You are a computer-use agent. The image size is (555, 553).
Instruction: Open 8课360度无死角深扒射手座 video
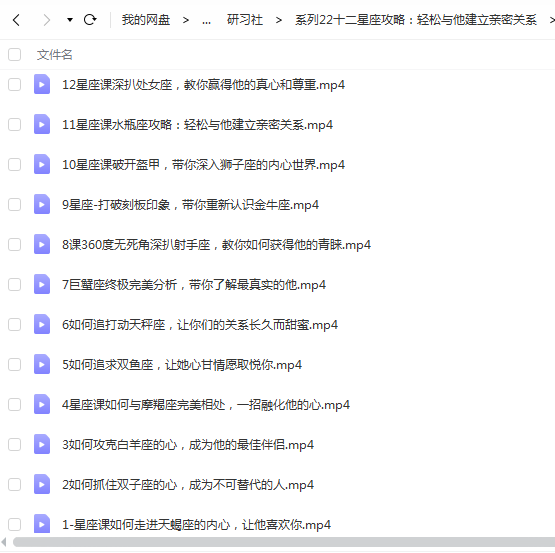tap(216, 245)
